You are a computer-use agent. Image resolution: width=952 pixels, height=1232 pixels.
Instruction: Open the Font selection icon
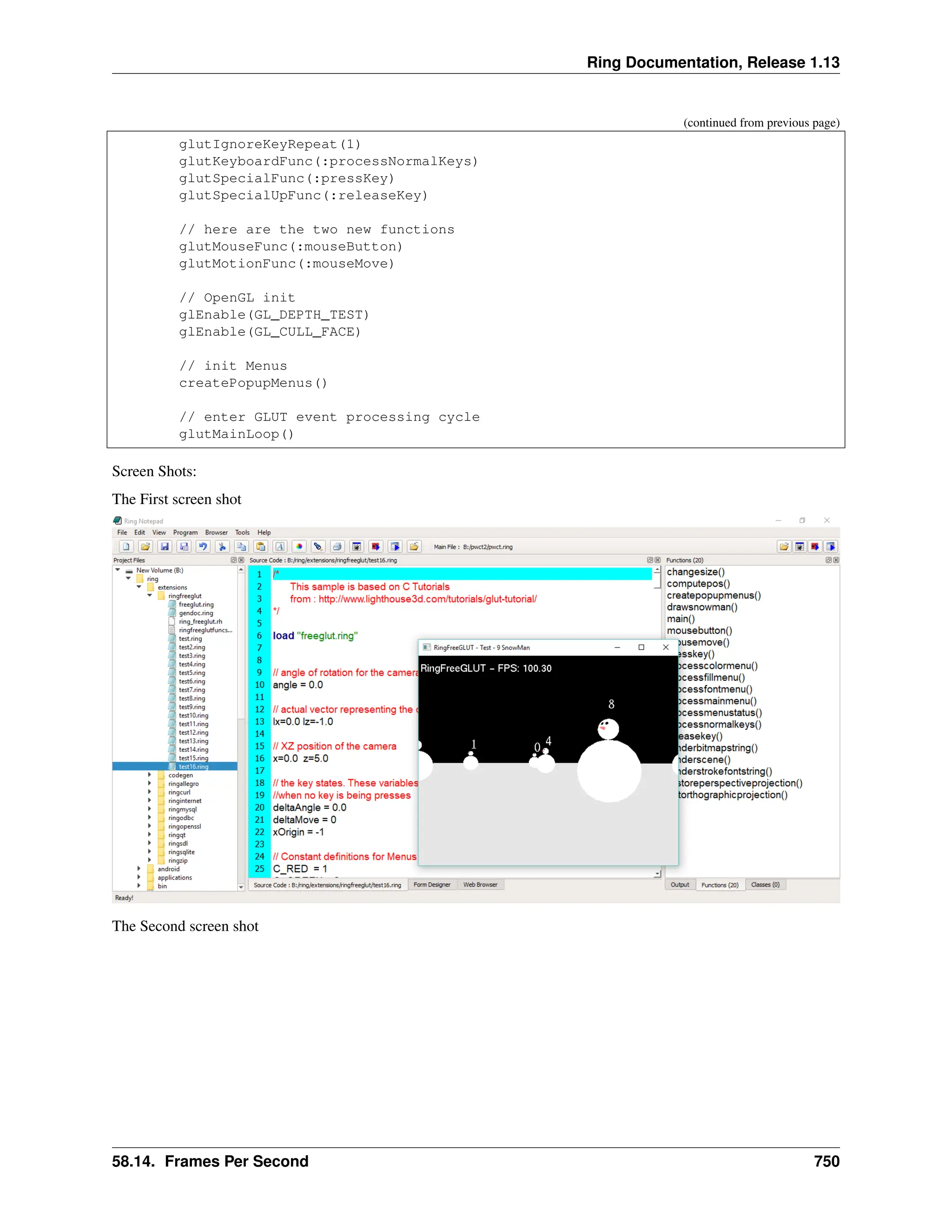pos(280,546)
